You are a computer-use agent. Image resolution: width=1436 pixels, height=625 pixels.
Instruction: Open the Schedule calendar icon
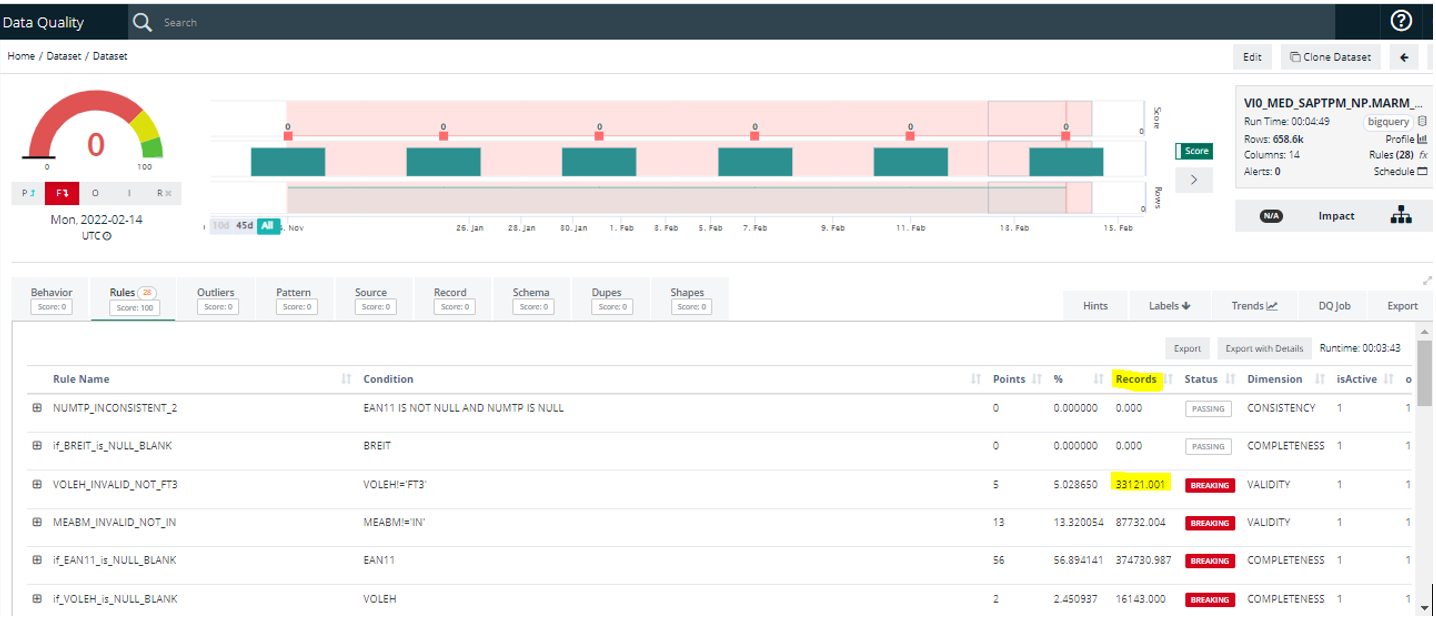point(1422,171)
